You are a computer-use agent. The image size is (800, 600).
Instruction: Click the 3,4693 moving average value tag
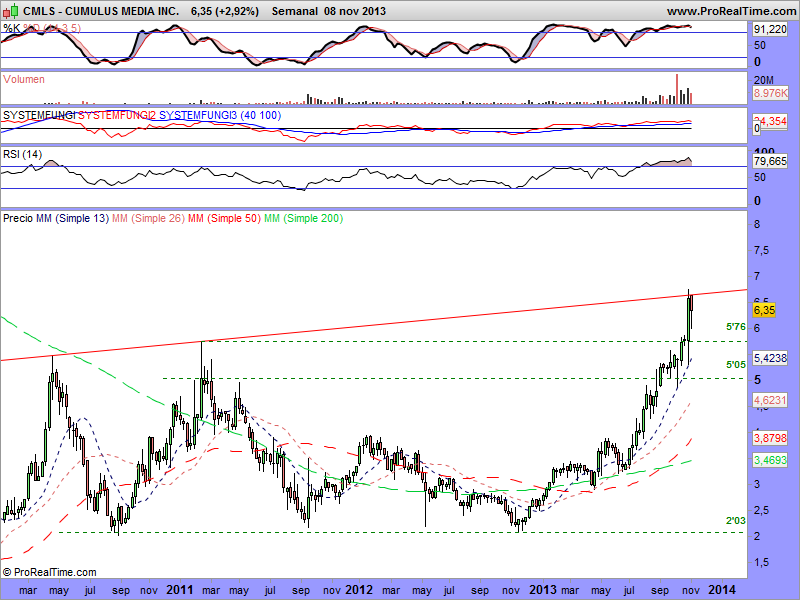click(770, 460)
